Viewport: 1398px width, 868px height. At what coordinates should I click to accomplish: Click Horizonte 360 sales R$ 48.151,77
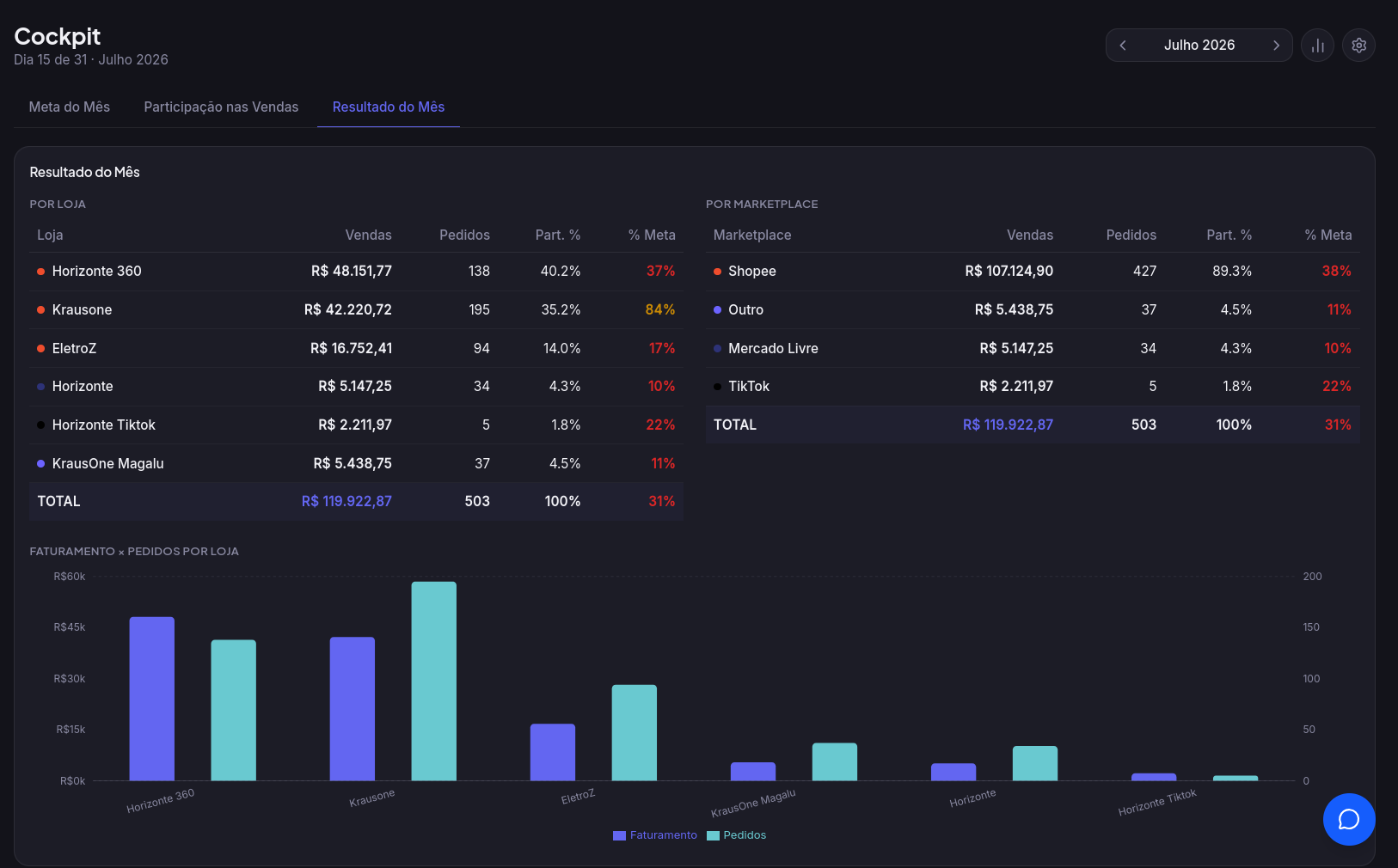(x=352, y=272)
